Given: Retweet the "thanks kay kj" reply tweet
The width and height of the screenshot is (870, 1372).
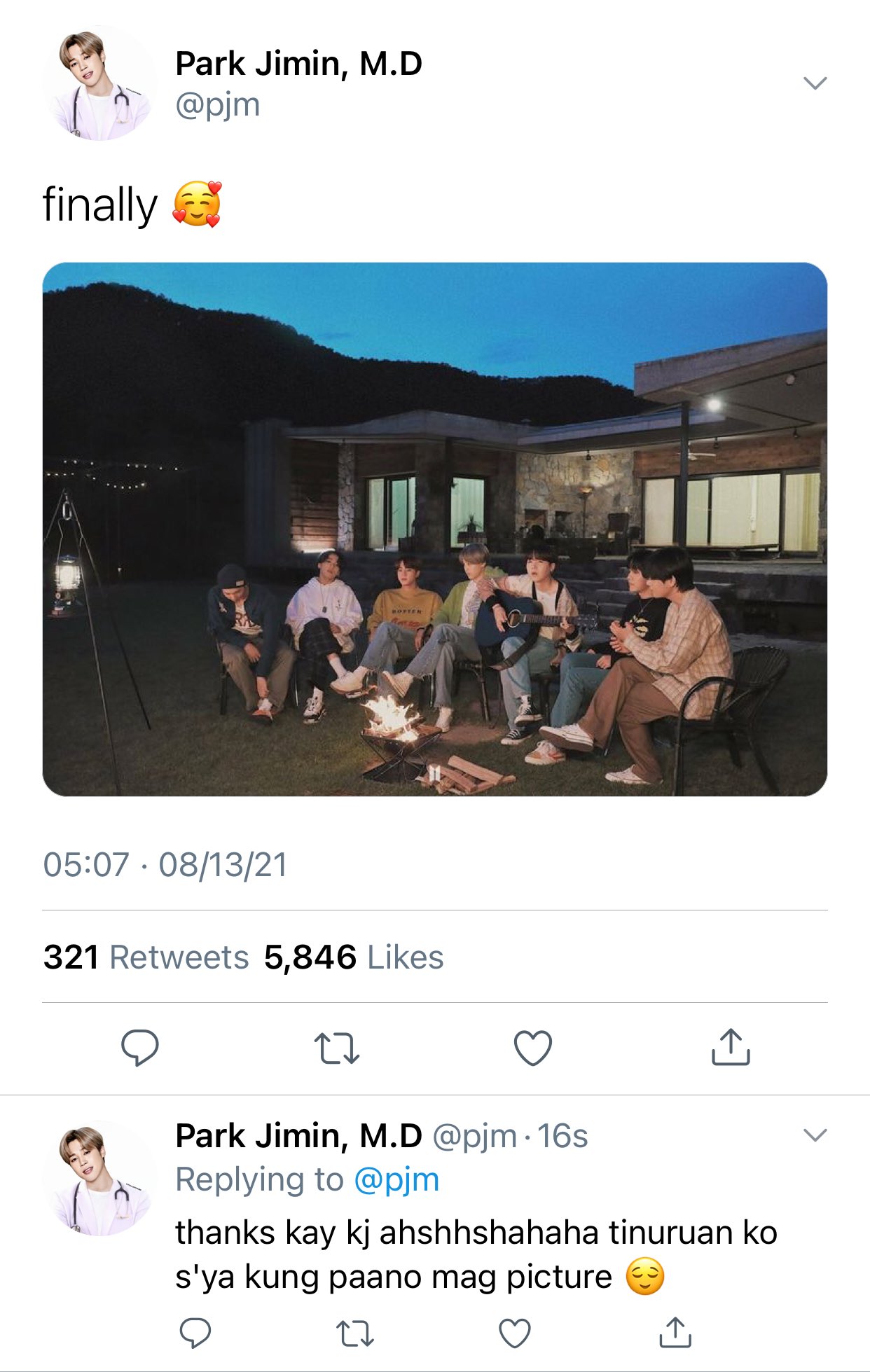Looking at the screenshot, I should coord(355,1333).
